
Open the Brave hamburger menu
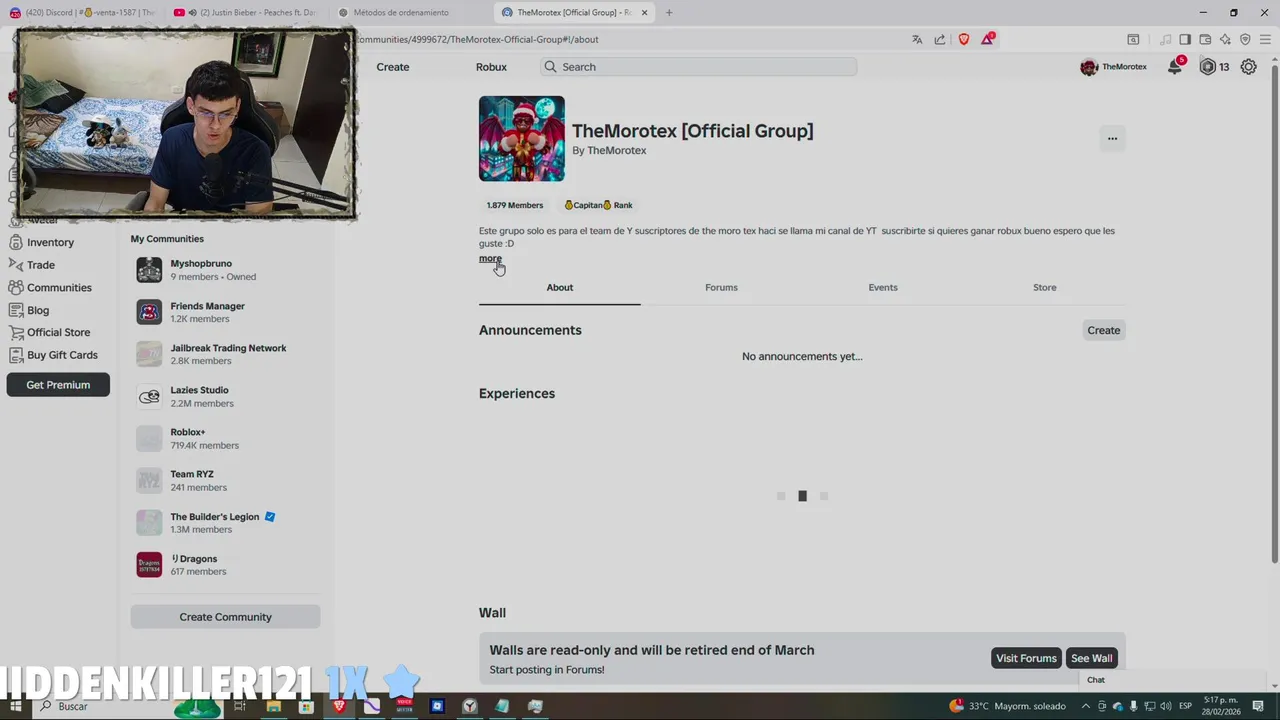click(x=1266, y=39)
